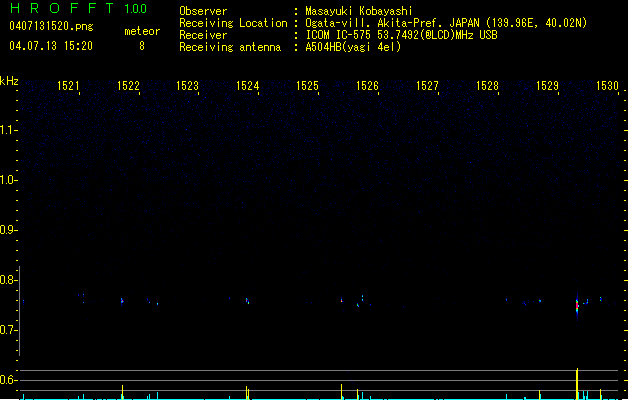Screen dimensions: 629x400
Task: Click the meteor label
Action: pos(142,31)
